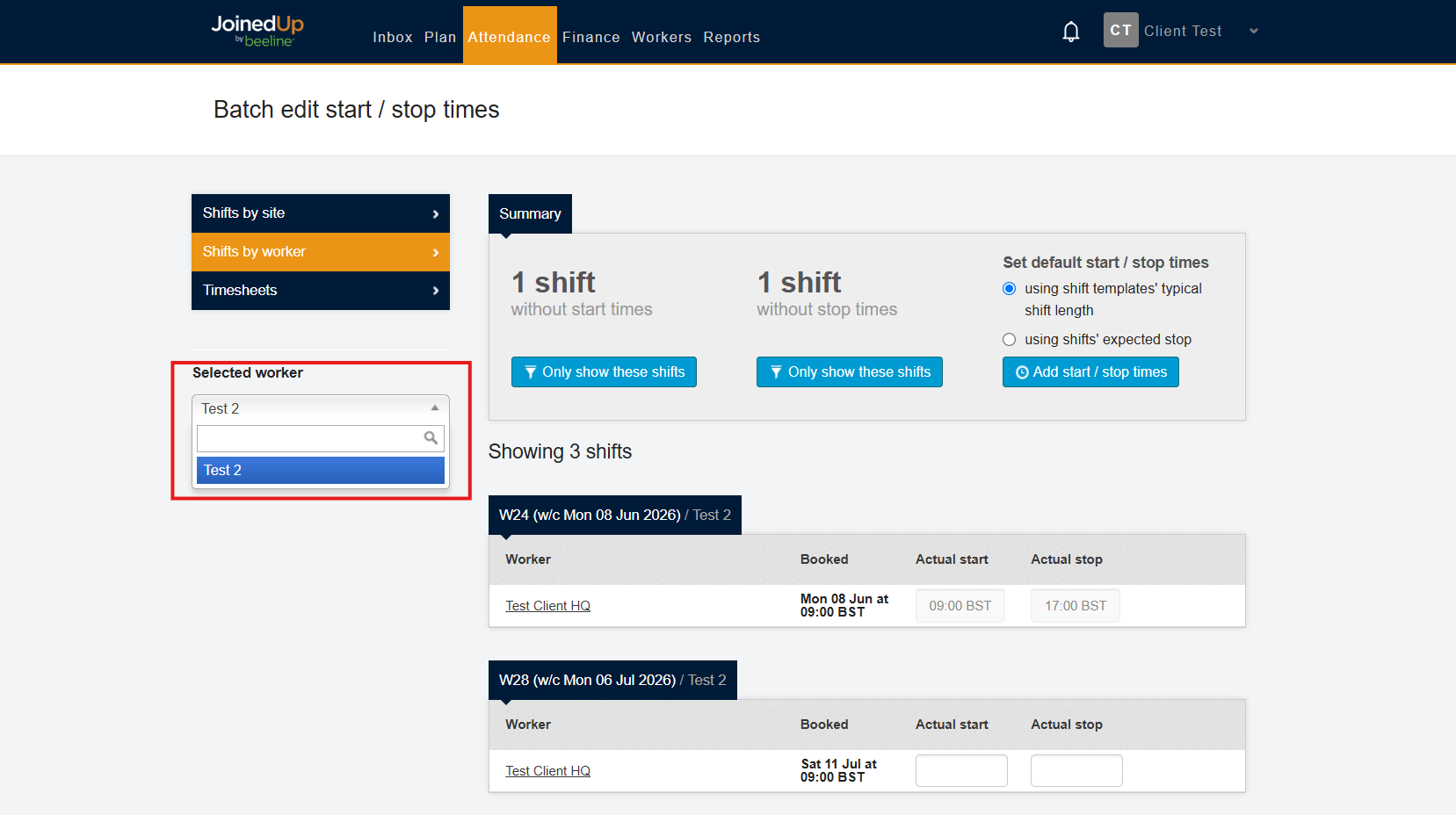1456x815 pixels.
Task: Choose the highlighted Test 2 option
Action: tap(321, 471)
